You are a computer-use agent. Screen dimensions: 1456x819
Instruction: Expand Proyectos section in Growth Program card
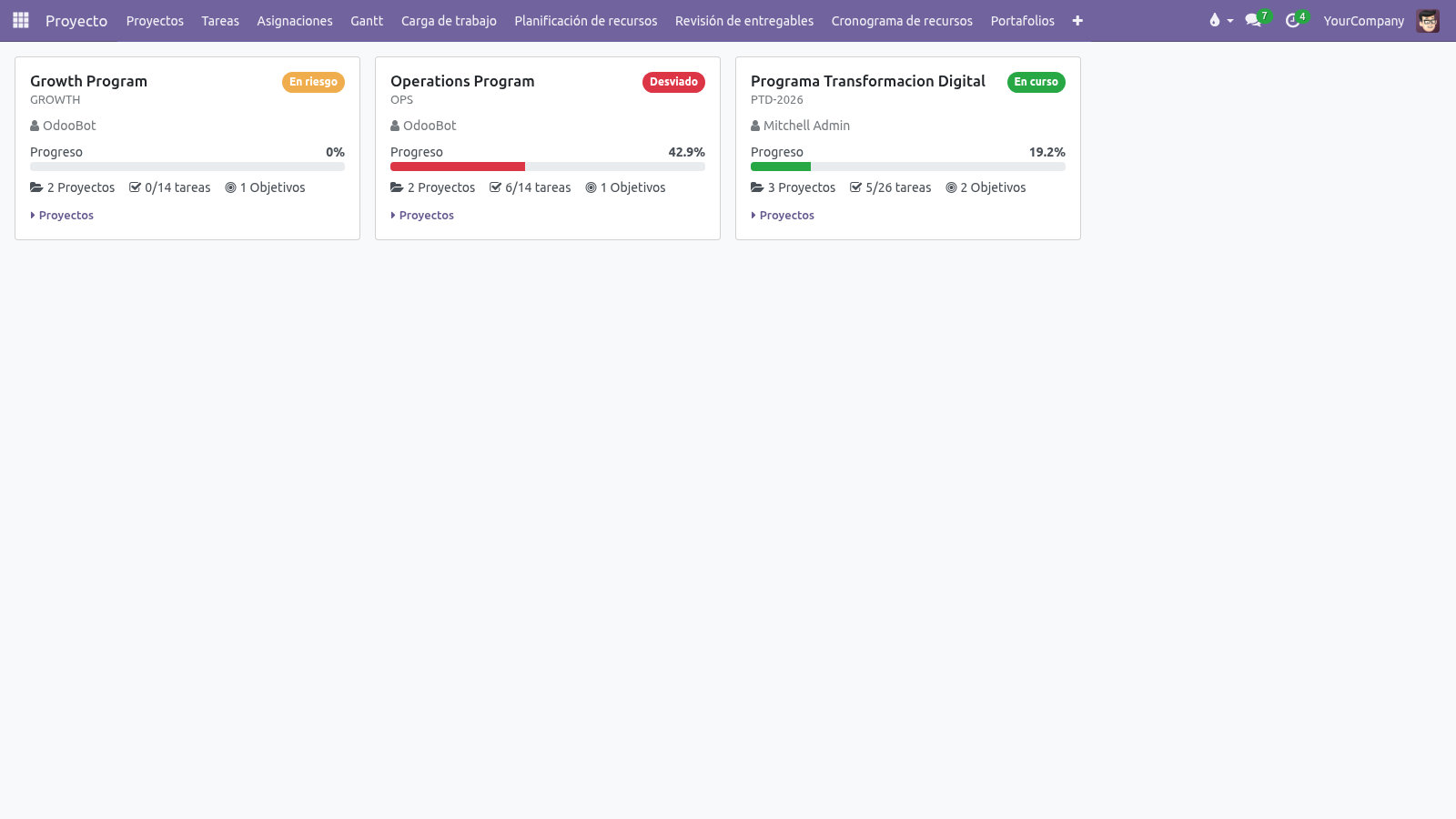pyautogui.click(x=62, y=216)
